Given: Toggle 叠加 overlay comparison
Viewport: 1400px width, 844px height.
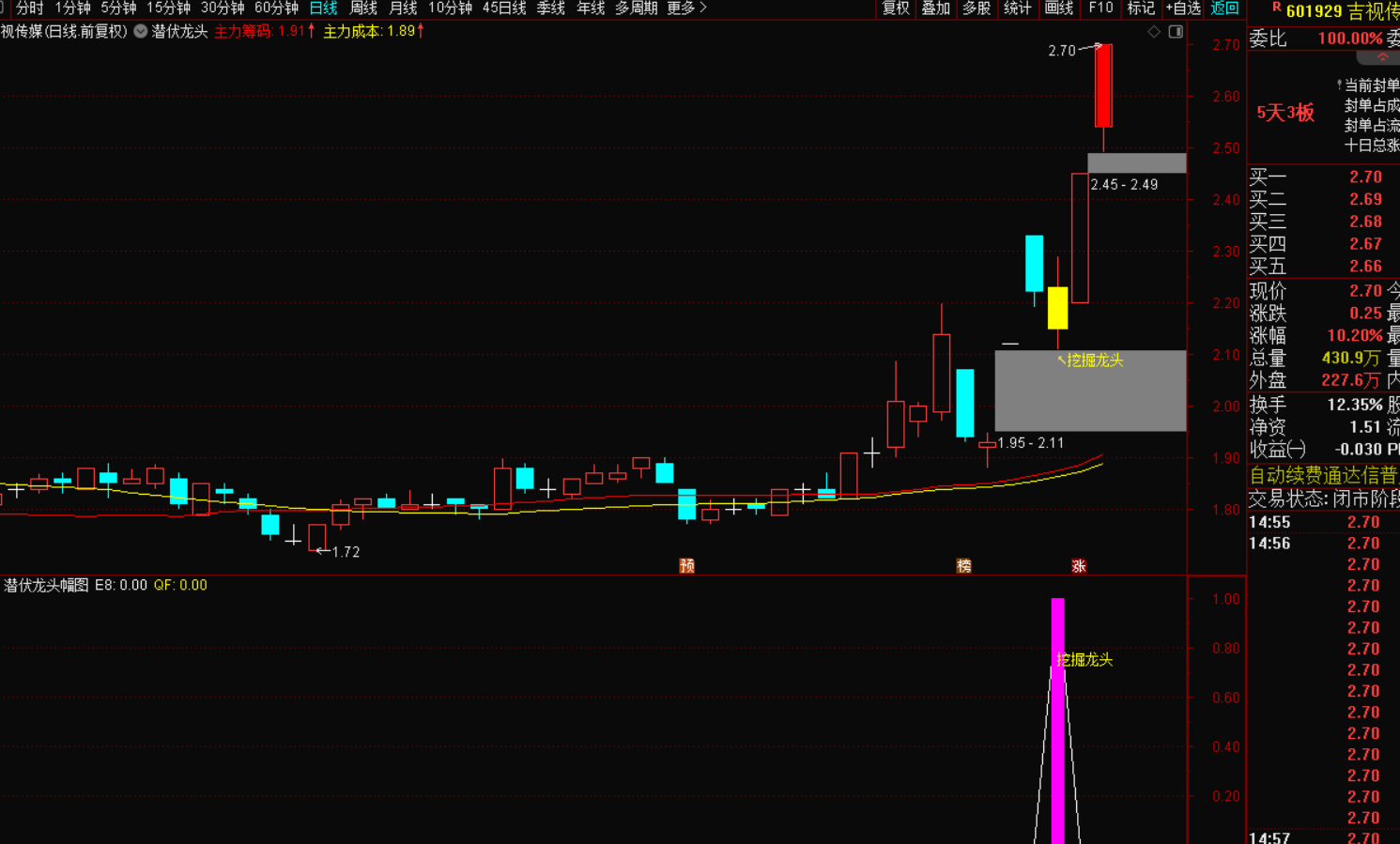Looking at the screenshot, I should click(936, 8).
